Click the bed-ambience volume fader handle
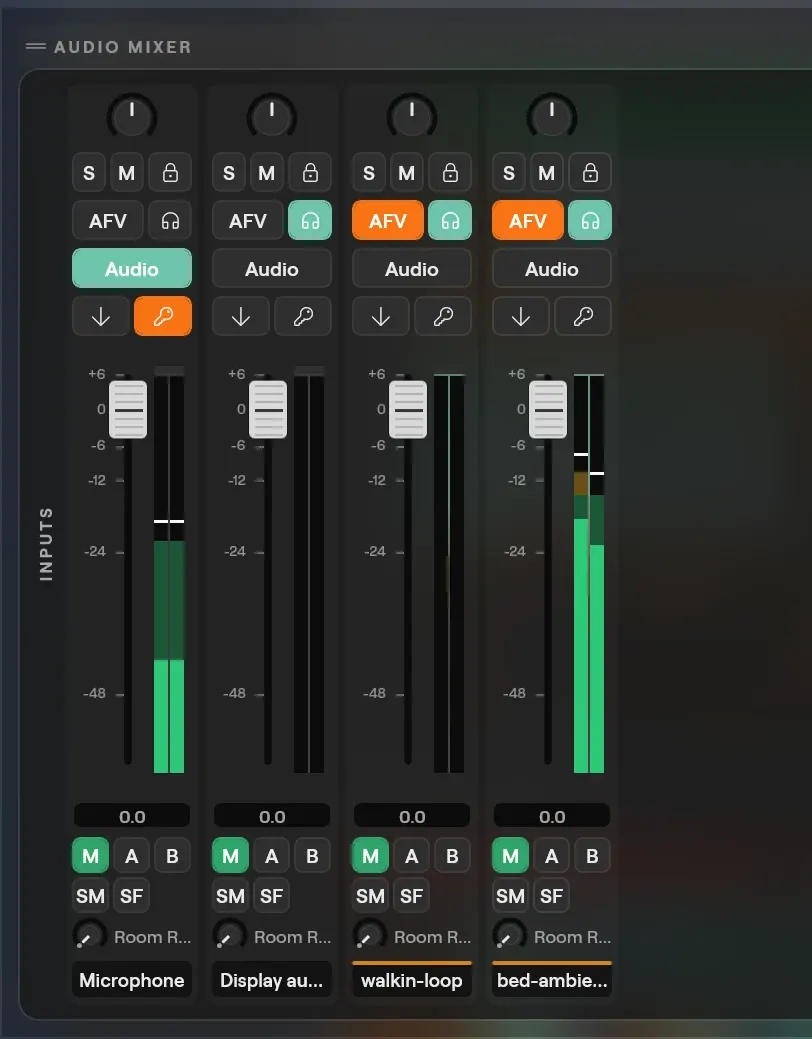 548,410
